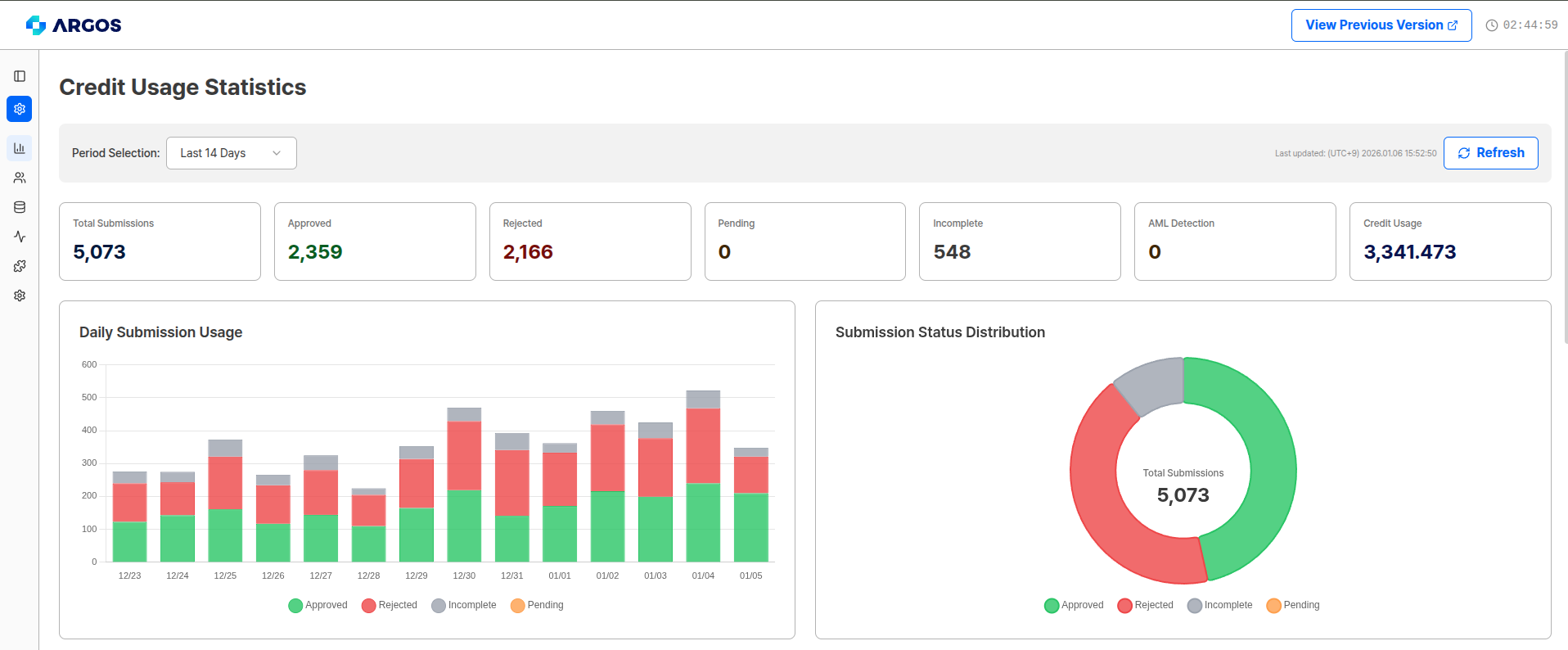Toggle Rejected series in bar chart legend
This screenshot has width=1568, height=650.
pyautogui.click(x=390, y=606)
